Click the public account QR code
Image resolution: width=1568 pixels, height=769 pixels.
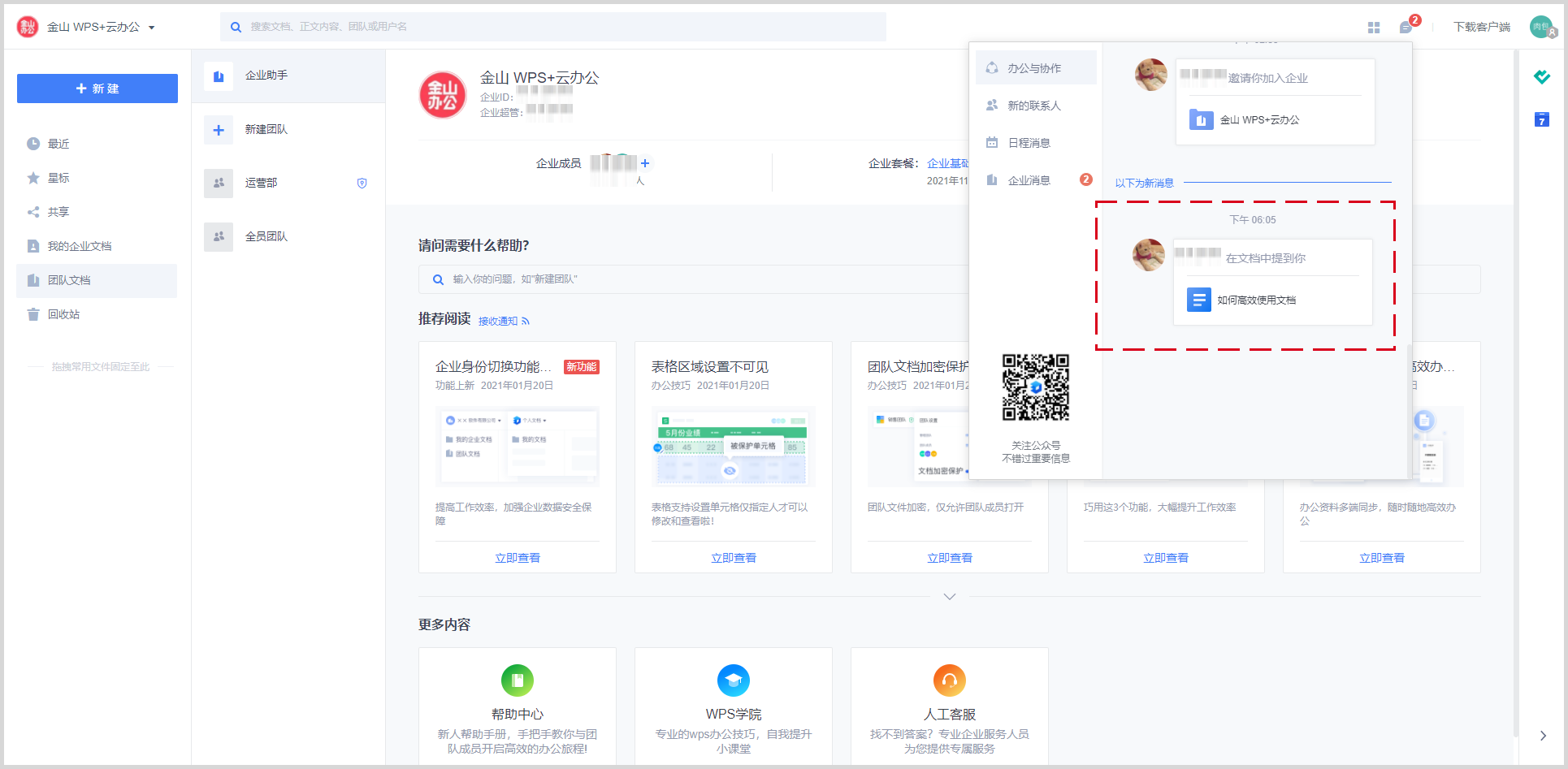tap(1036, 387)
